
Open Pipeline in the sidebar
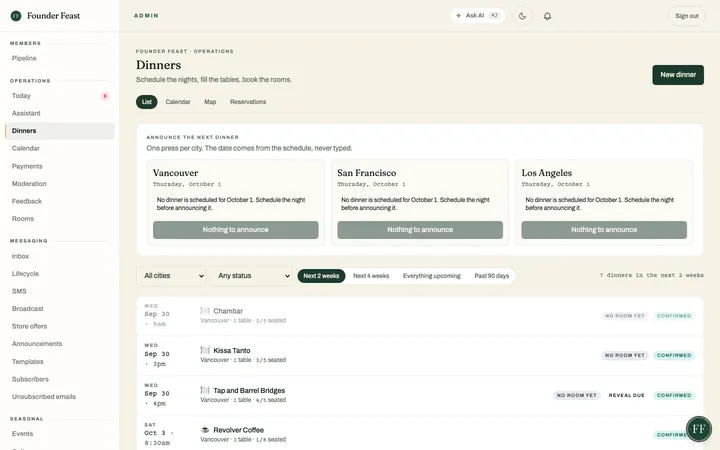coord(60,58)
